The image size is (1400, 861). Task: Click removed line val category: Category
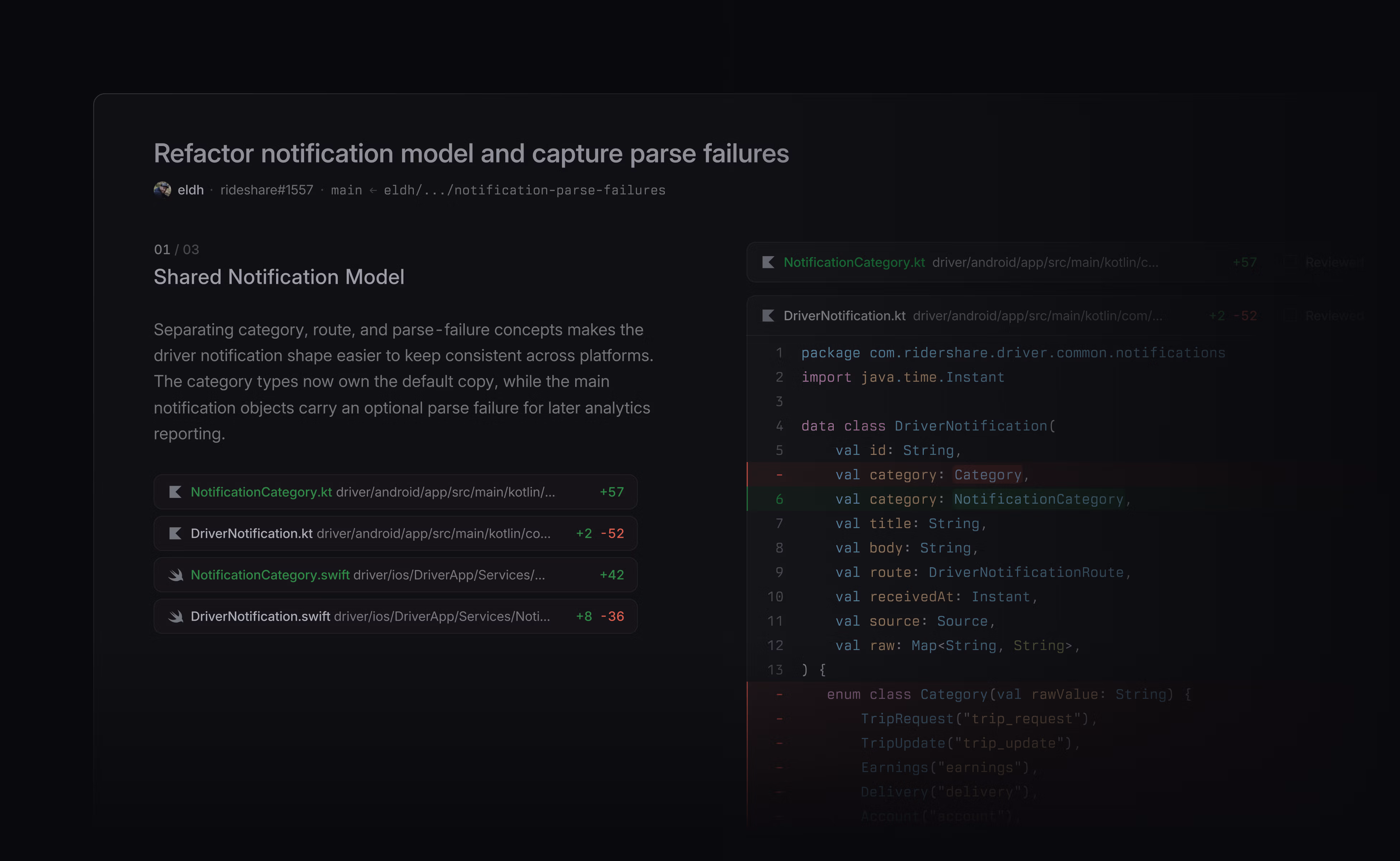(932, 475)
